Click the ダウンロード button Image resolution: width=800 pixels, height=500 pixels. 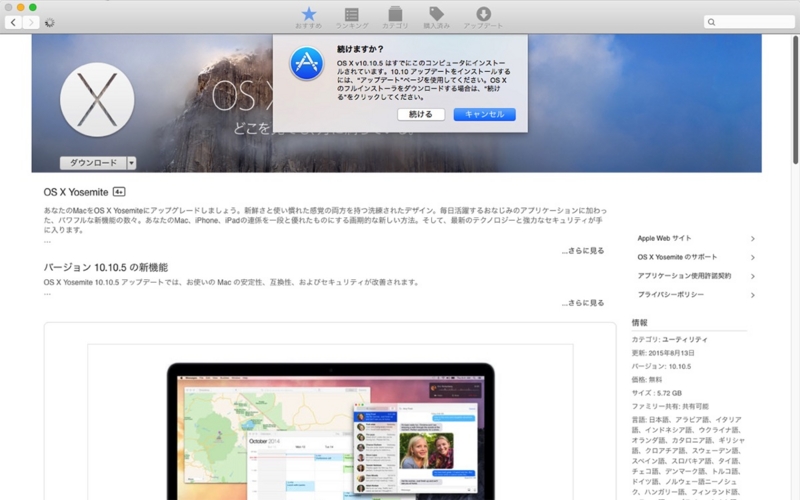coord(93,163)
